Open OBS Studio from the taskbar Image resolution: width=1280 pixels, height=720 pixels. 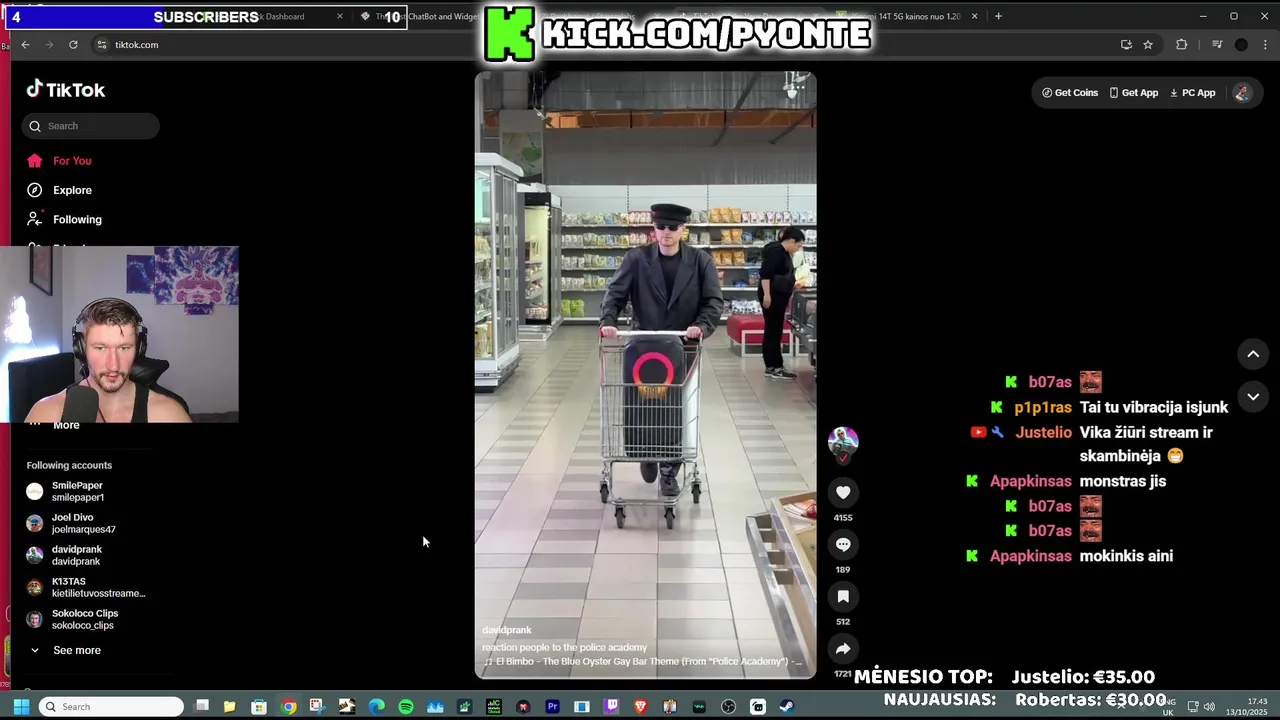(728, 707)
